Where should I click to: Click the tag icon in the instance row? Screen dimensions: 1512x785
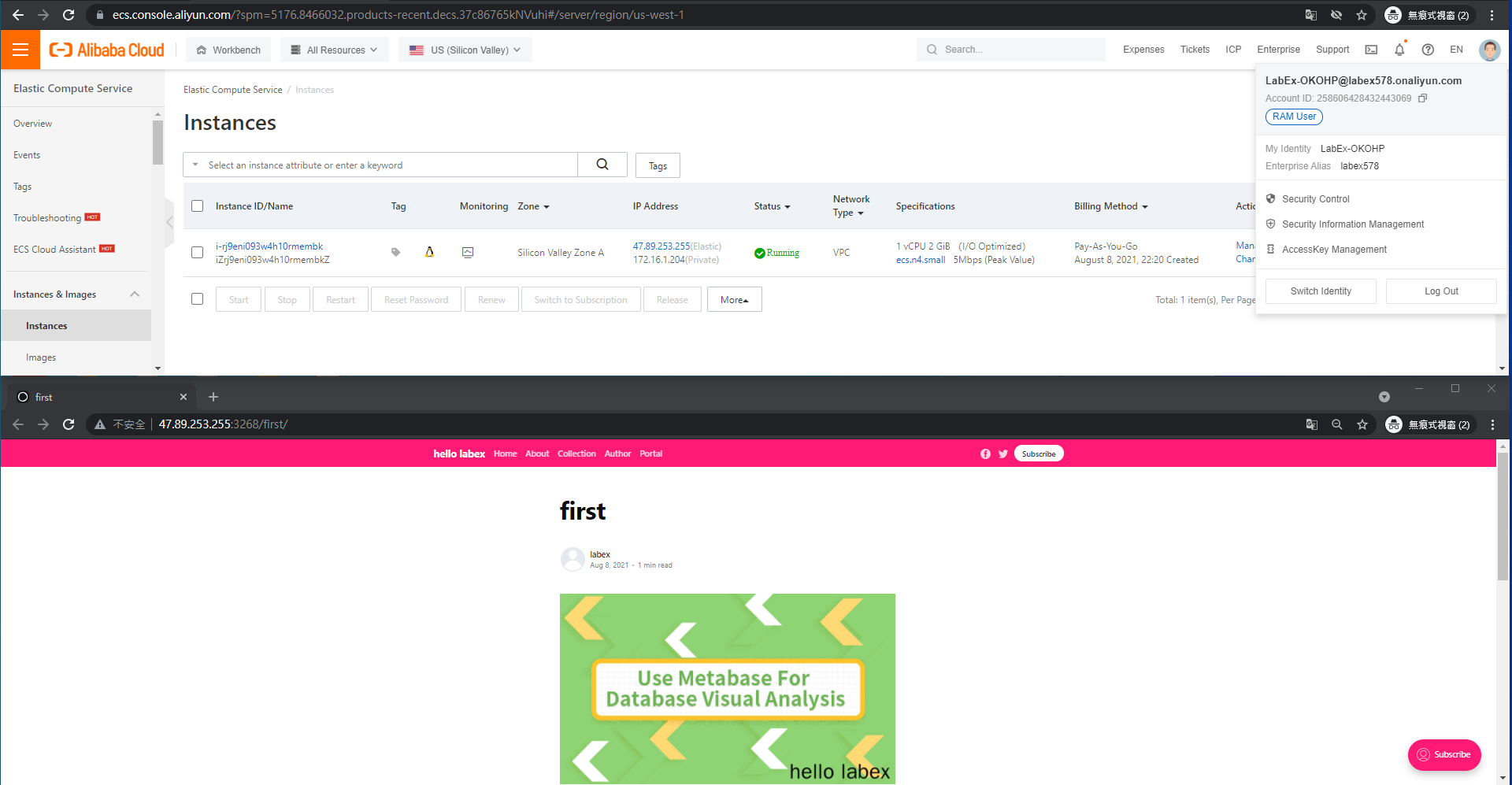point(395,252)
